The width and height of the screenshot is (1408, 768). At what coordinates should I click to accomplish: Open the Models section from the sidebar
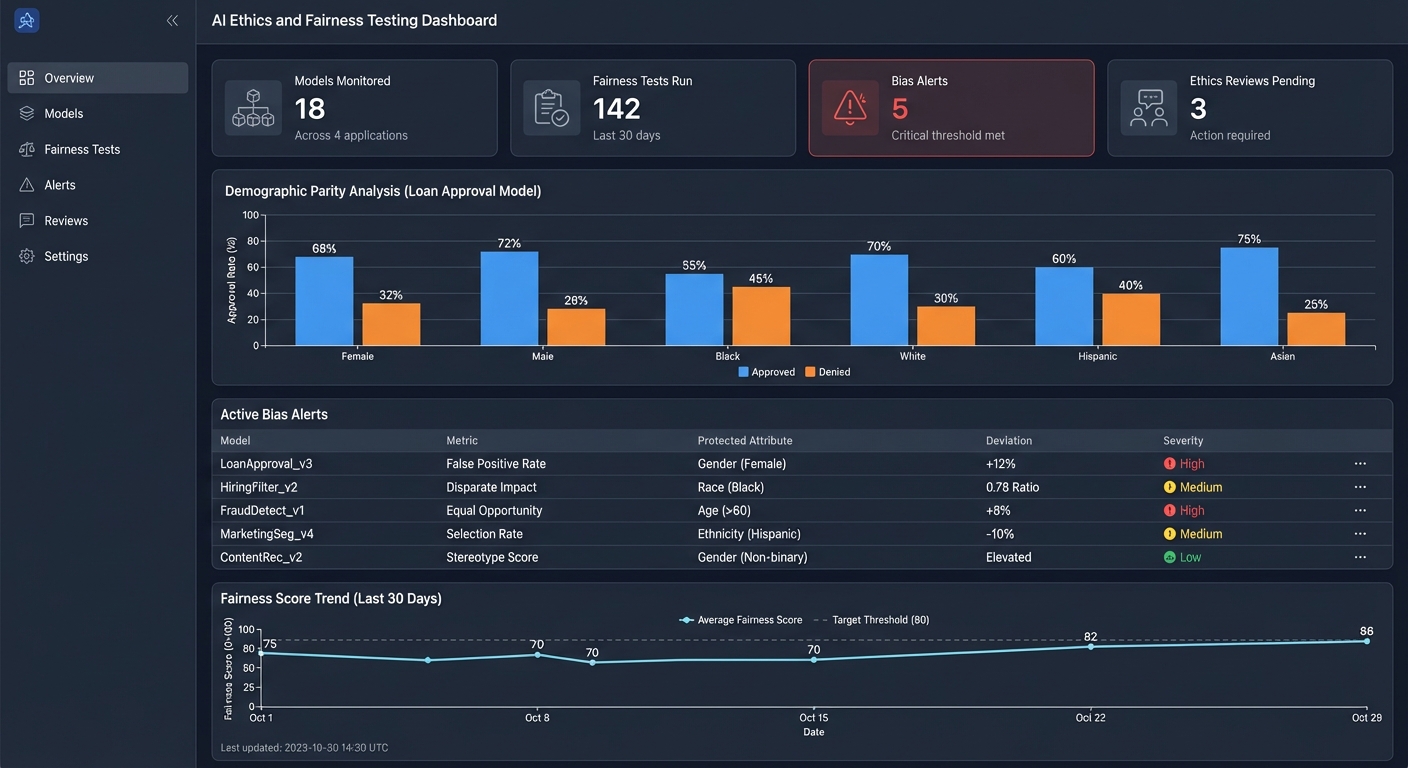click(26, 113)
